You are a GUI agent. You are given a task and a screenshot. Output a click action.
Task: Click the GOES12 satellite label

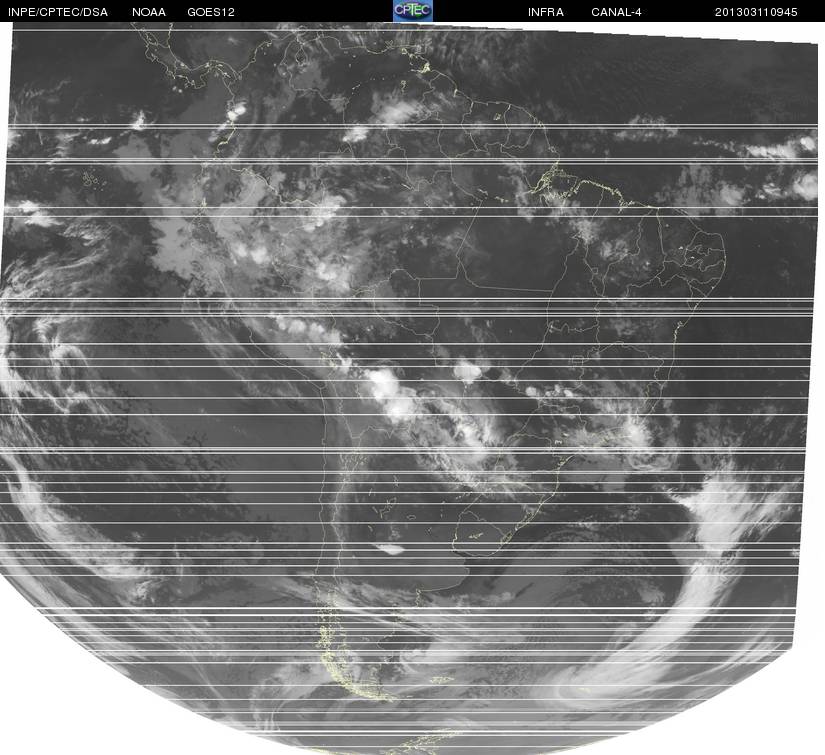211,12
